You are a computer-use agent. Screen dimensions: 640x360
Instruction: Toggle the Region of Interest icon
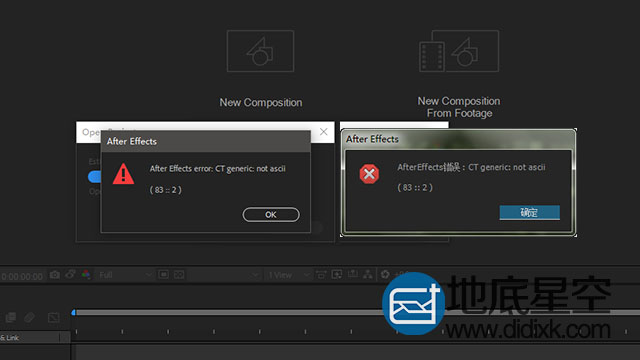[163, 274]
